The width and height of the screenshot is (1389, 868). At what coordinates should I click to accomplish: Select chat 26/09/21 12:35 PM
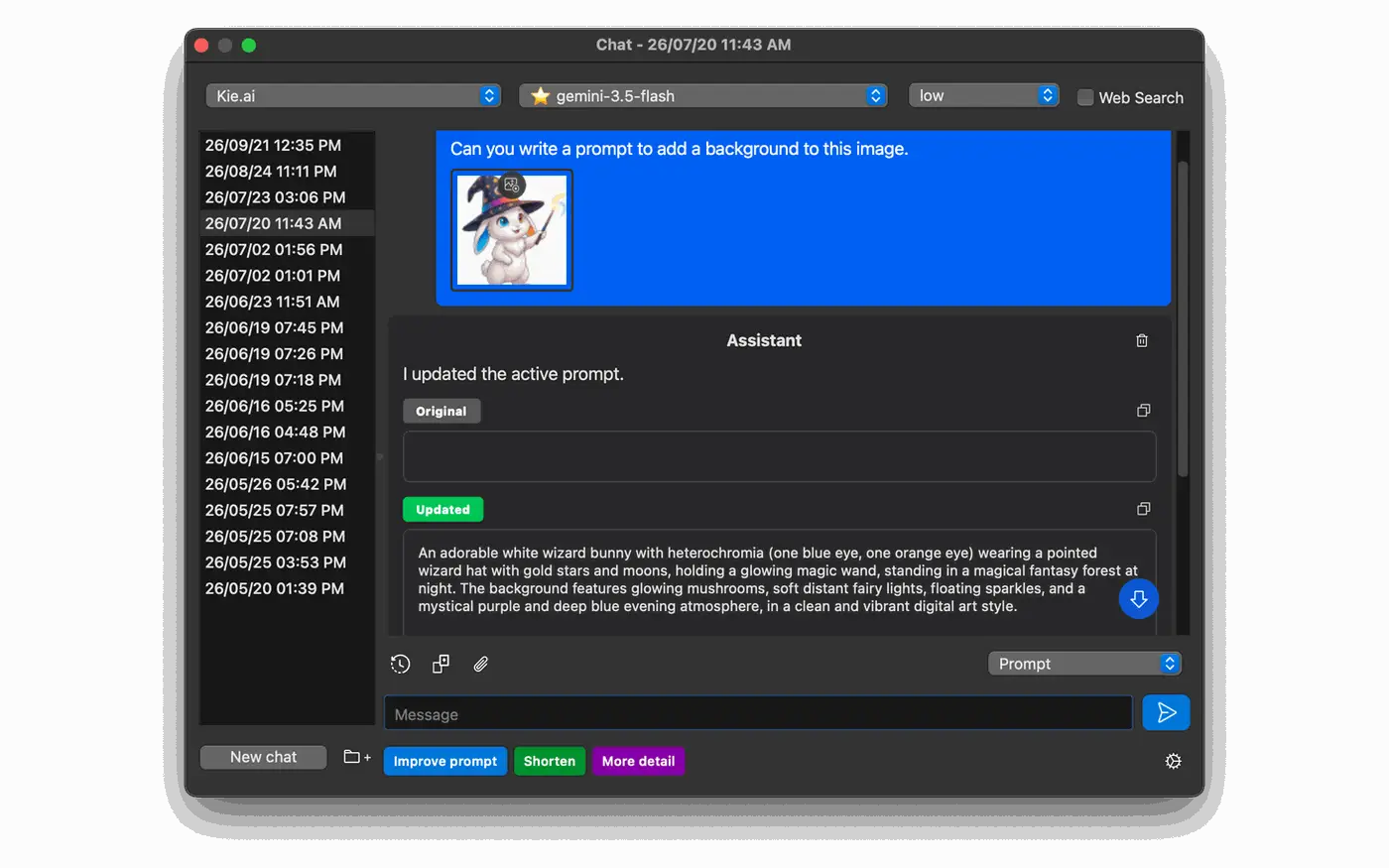[287, 145]
